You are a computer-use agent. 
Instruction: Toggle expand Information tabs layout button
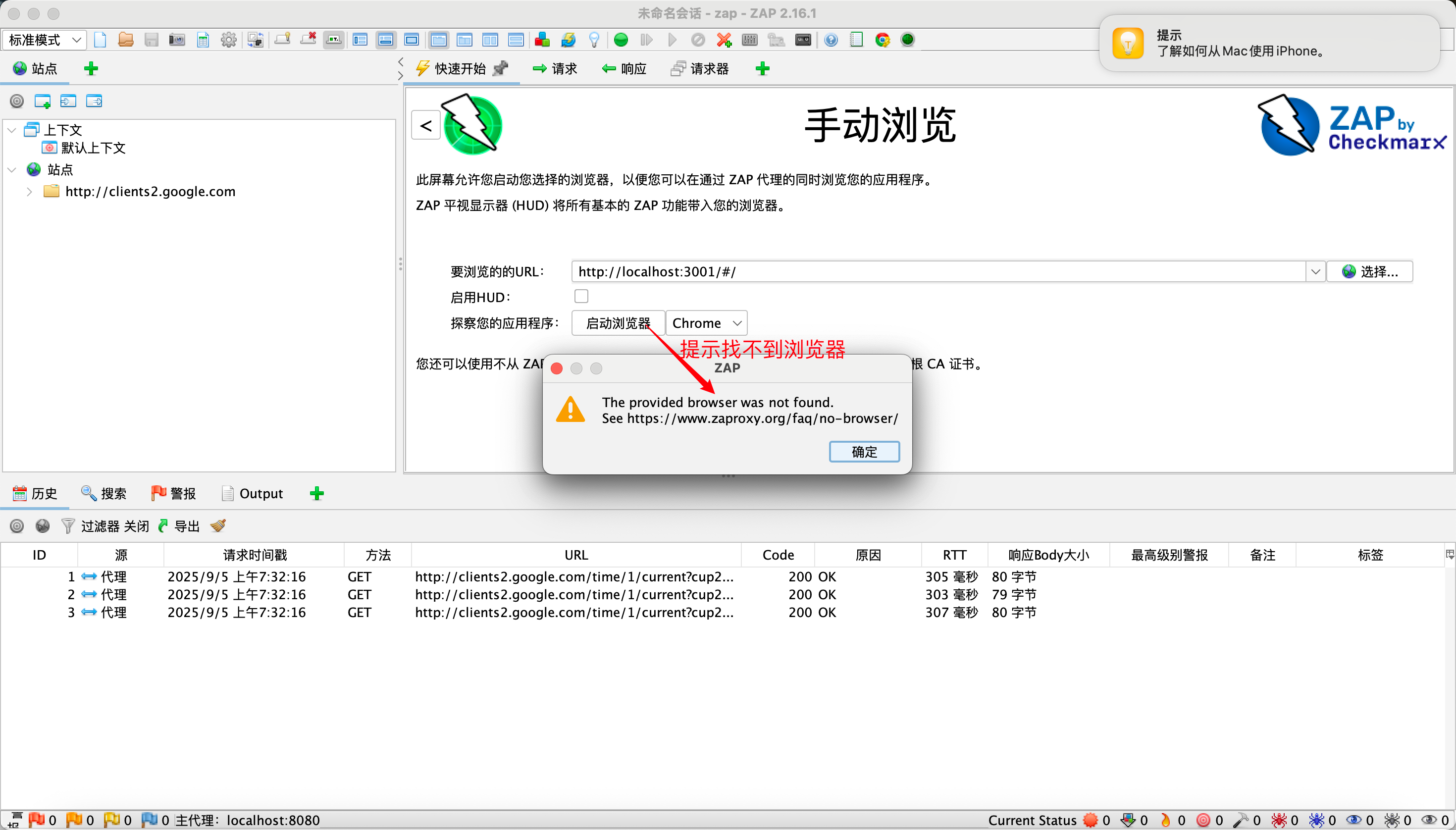[x=386, y=40]
